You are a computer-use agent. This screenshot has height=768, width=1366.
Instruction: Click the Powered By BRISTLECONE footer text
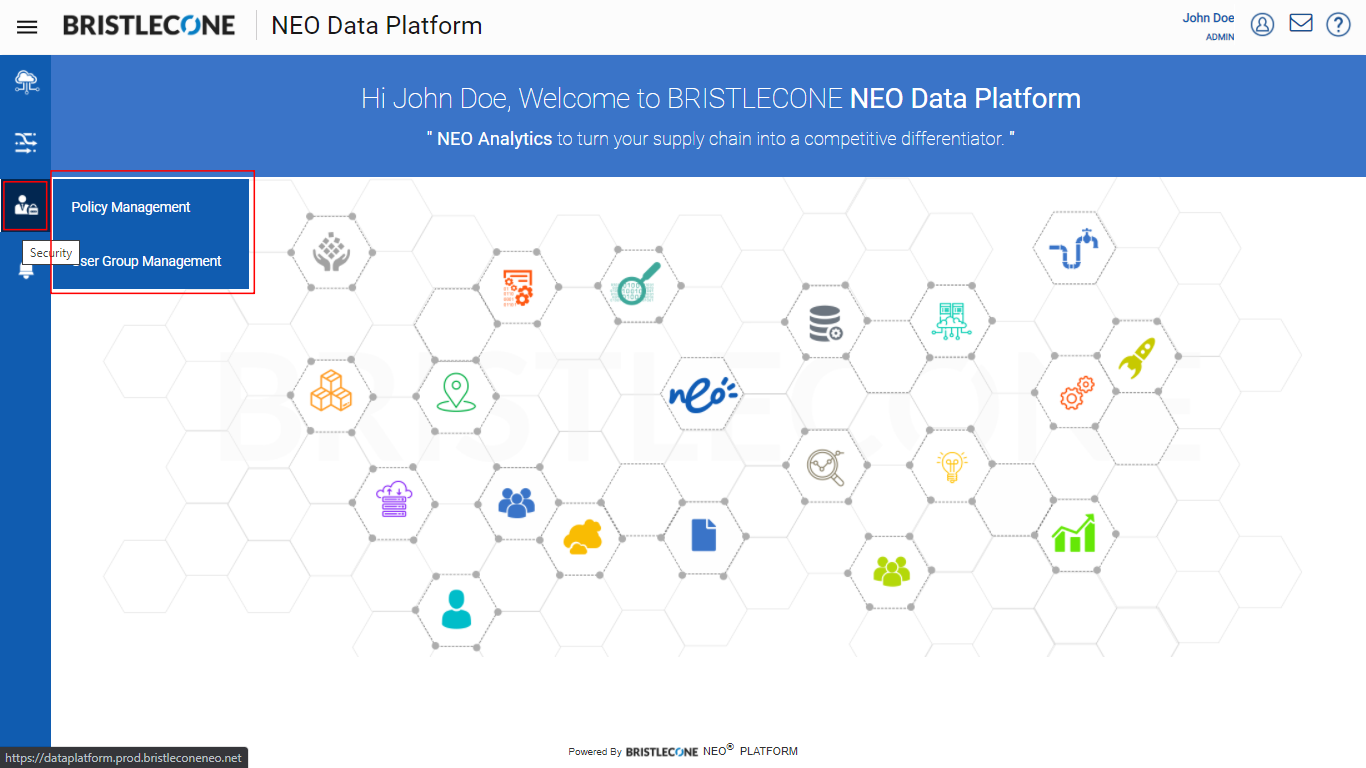pyautogui.click(x=683, y=751)
